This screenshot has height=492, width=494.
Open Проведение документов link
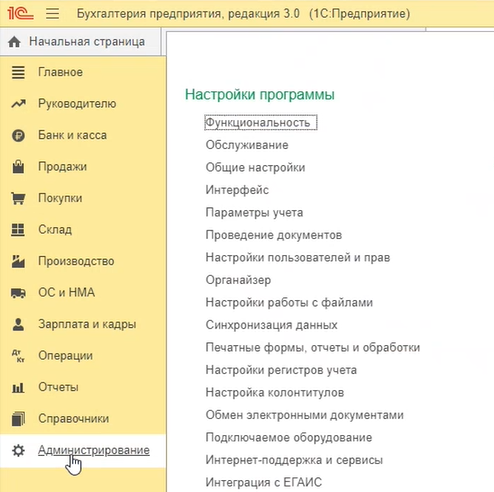[274, 235]
